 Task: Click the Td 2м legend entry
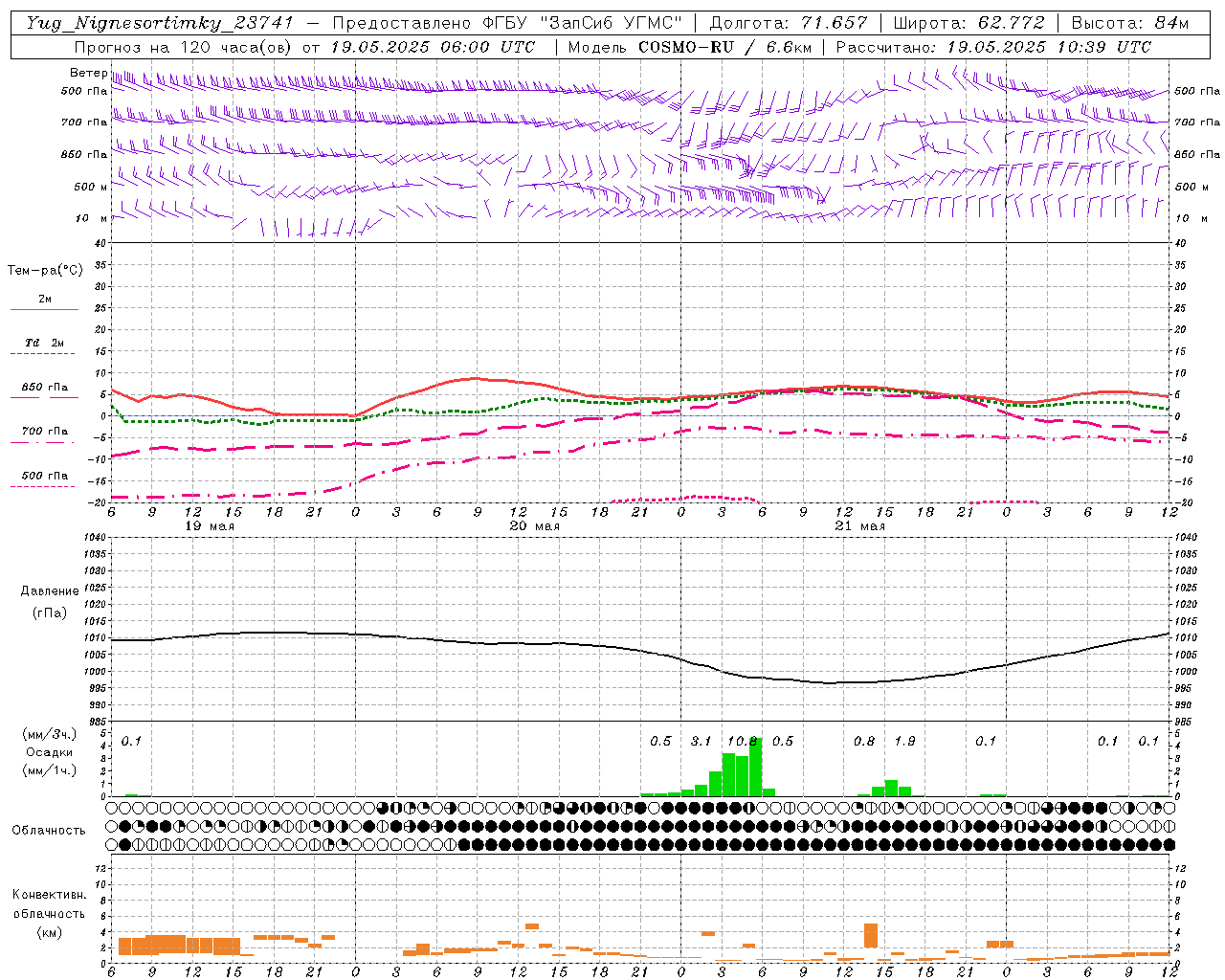(x=44, y=343)
